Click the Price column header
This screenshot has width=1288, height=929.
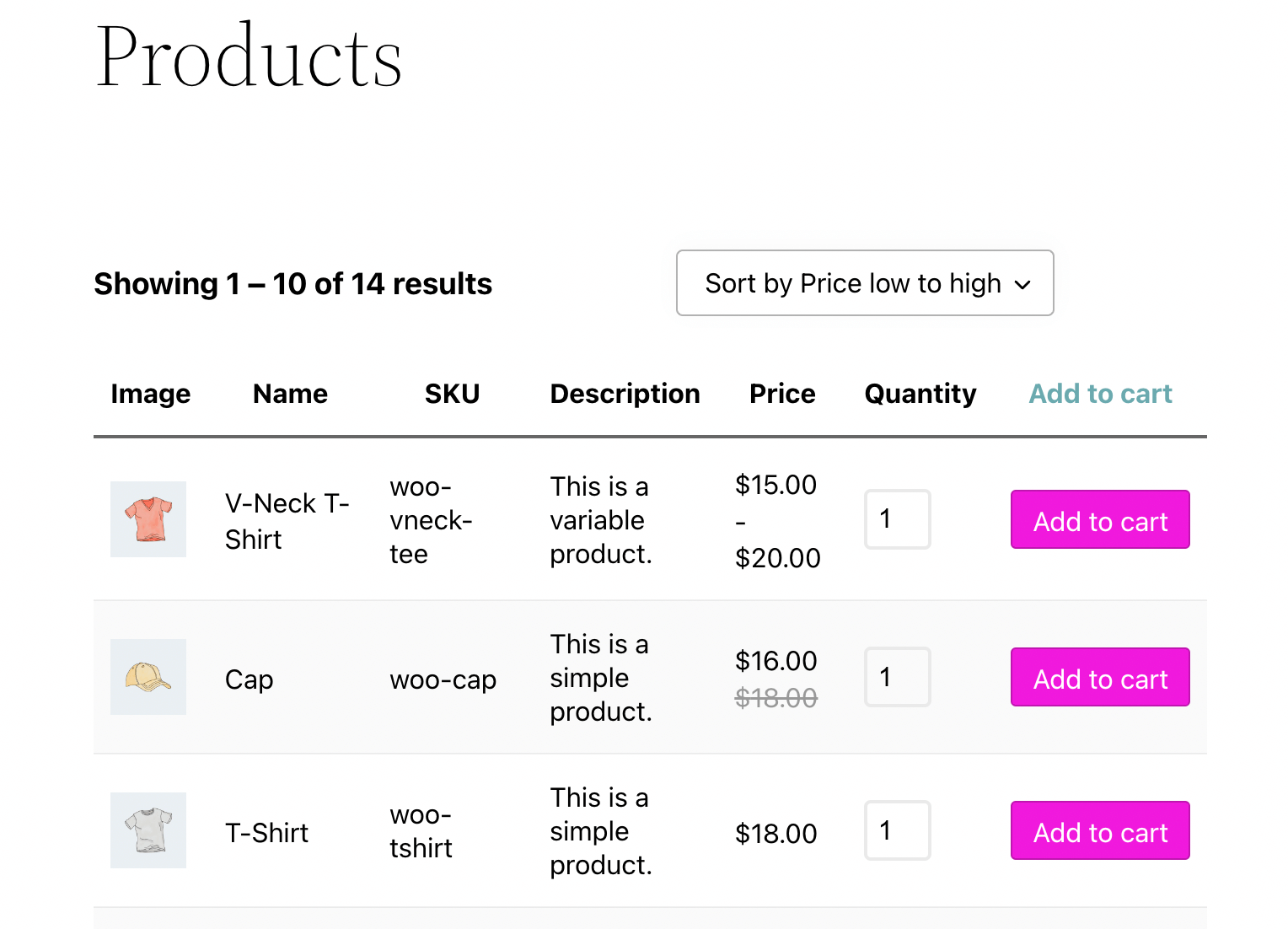[x=782, y=394]
